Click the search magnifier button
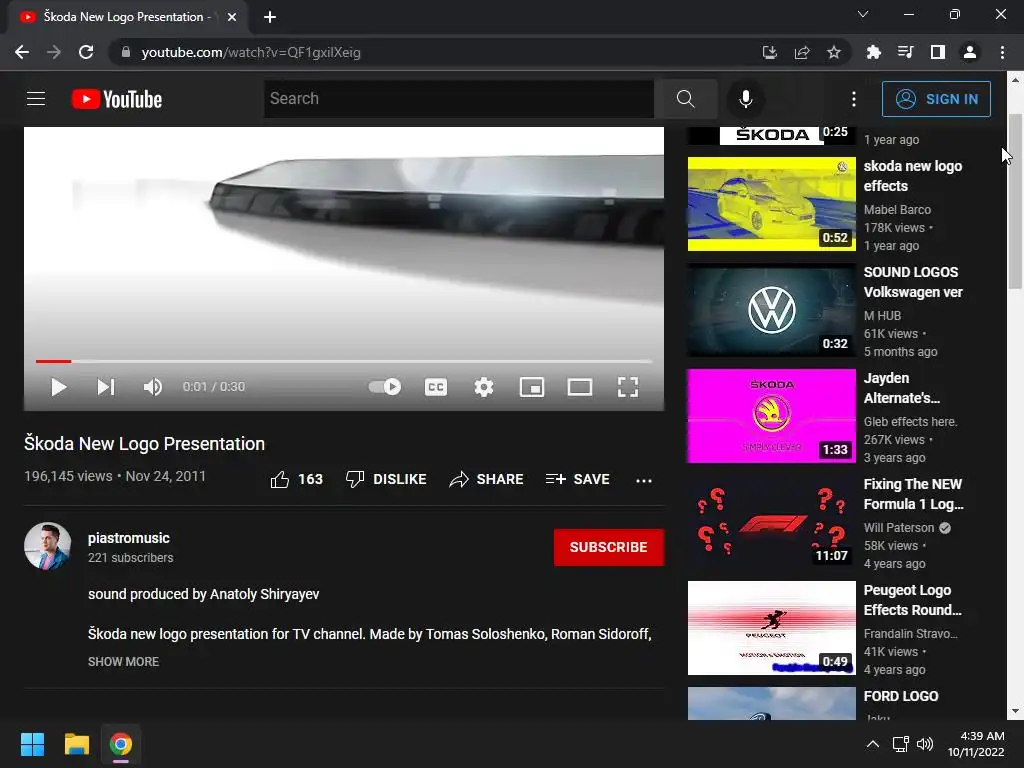This screenshot has width=1024, height=768. tap(686, 99)
